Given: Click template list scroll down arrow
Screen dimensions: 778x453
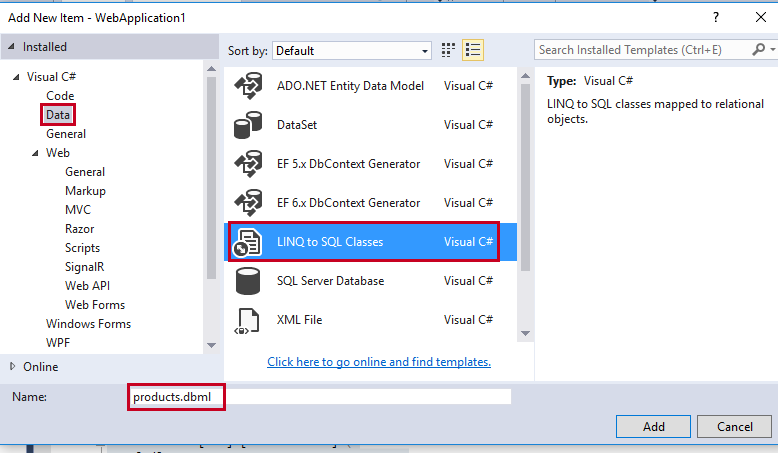Looking at the screenshot, I should click(525, 333).
